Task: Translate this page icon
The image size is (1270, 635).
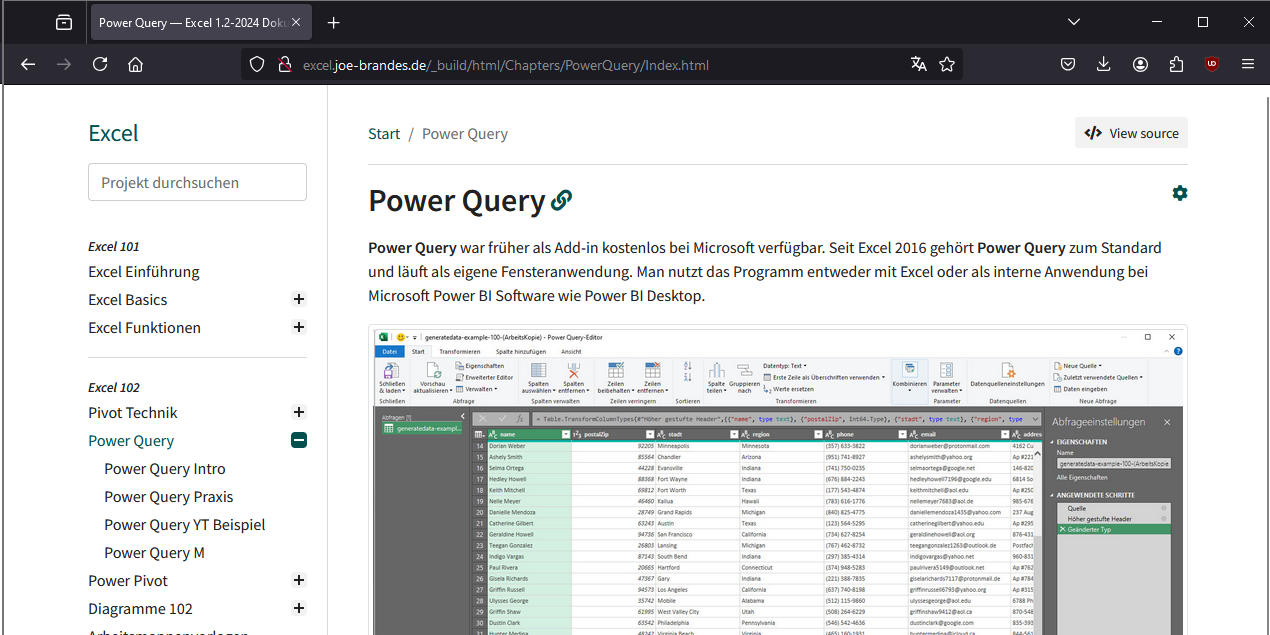Action: (919, 64)
